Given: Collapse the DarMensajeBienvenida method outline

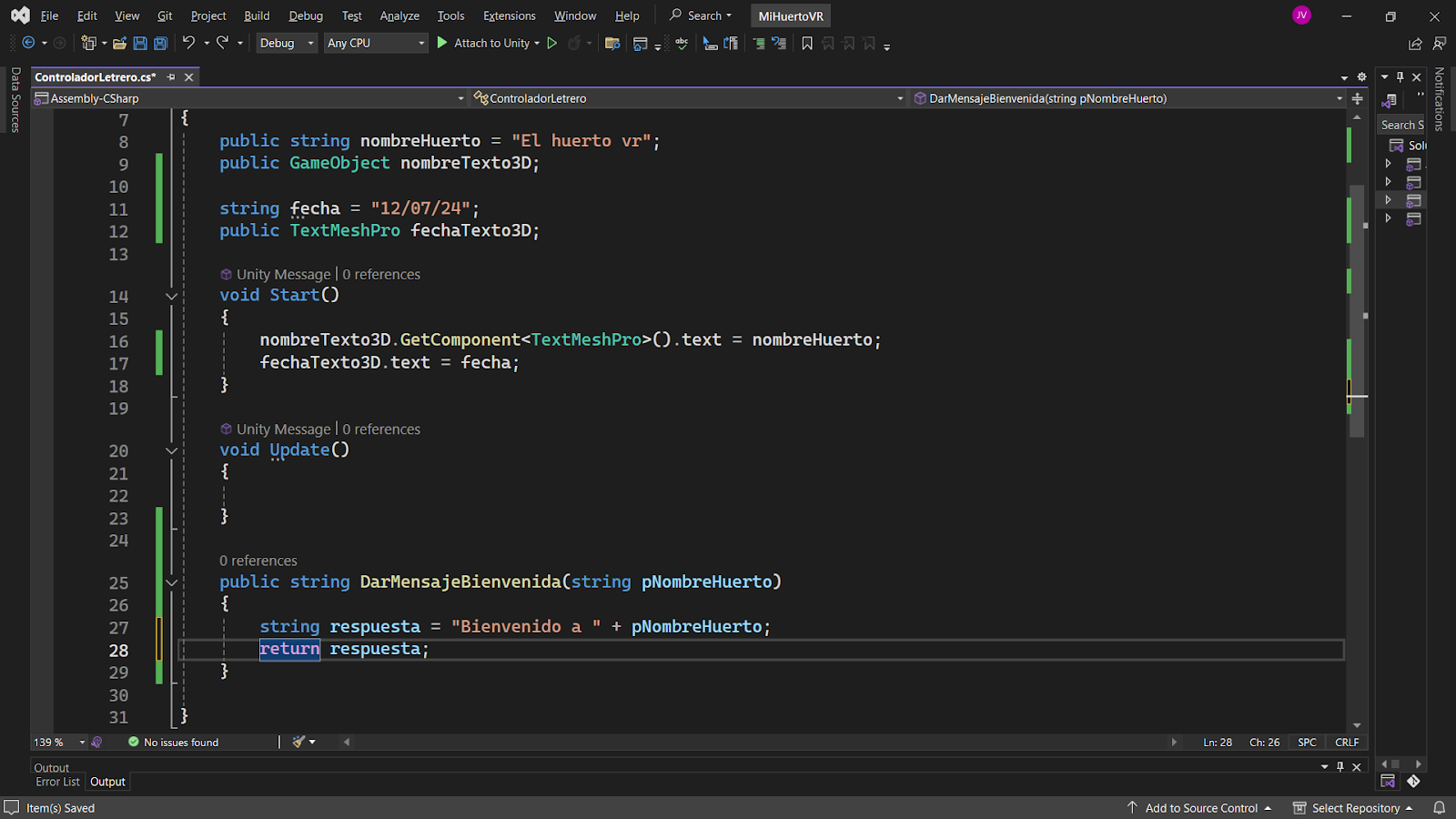Looking at the screenshot, I should (x=171, y=582).
